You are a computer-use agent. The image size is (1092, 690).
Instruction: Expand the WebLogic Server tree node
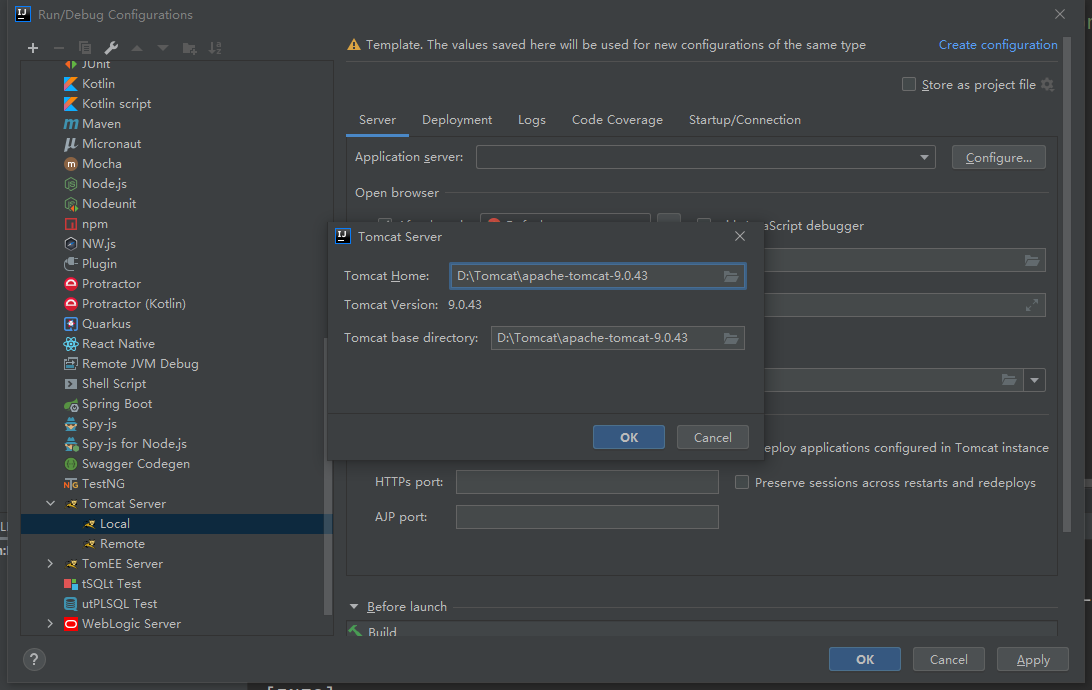coord(50,624)
